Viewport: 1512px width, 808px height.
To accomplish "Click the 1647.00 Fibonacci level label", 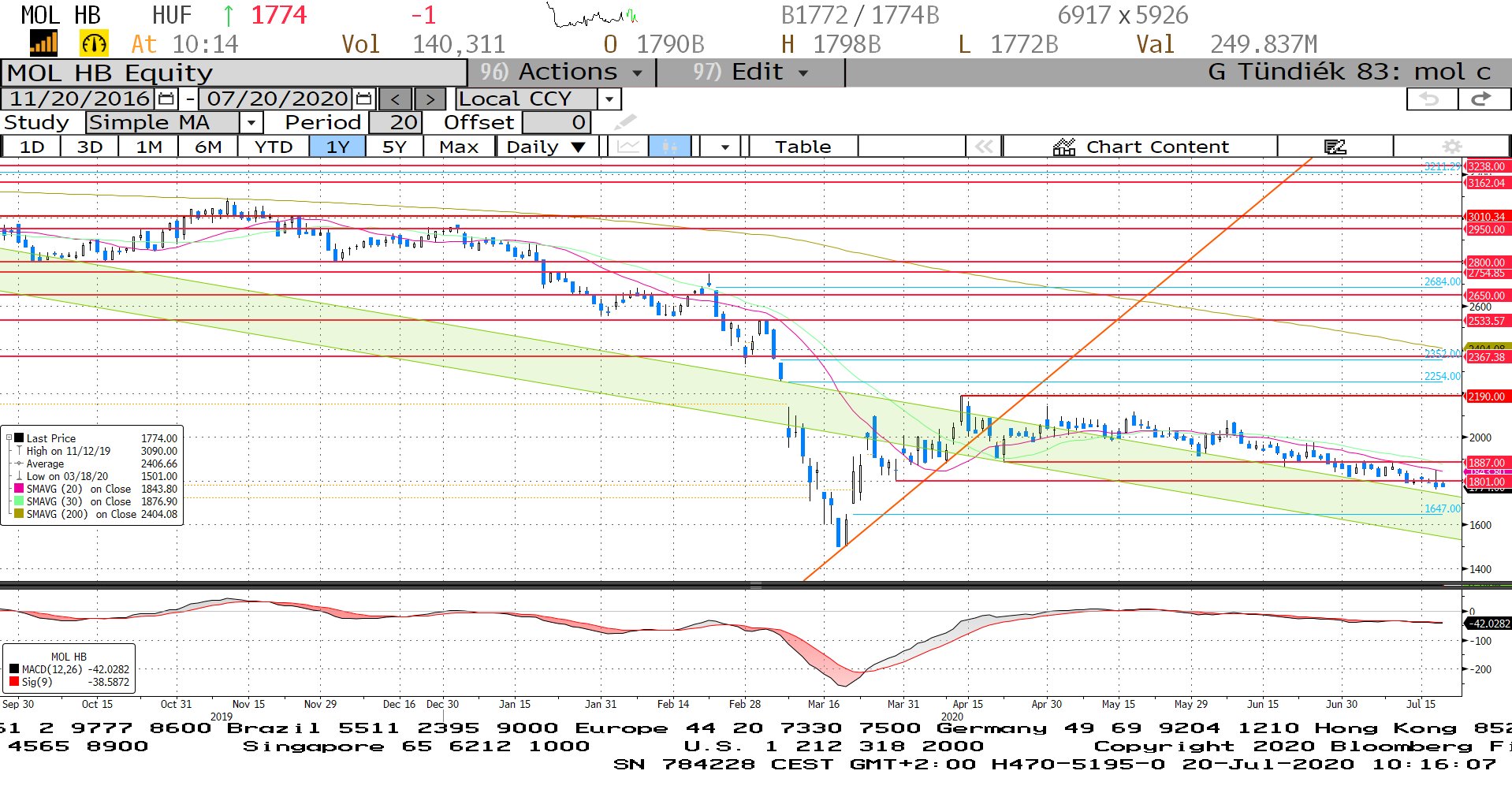I will point(1443,508).
